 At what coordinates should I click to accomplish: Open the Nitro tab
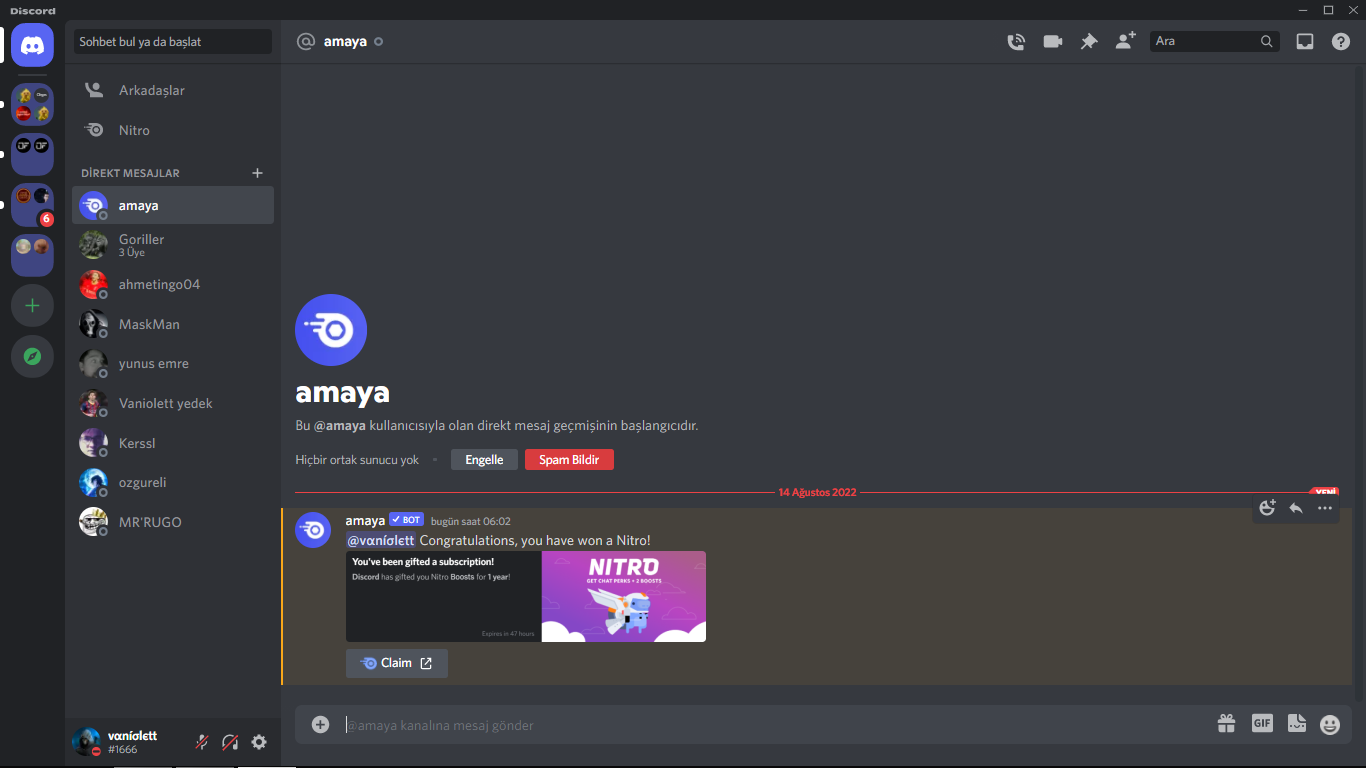(x=173, y=130)
